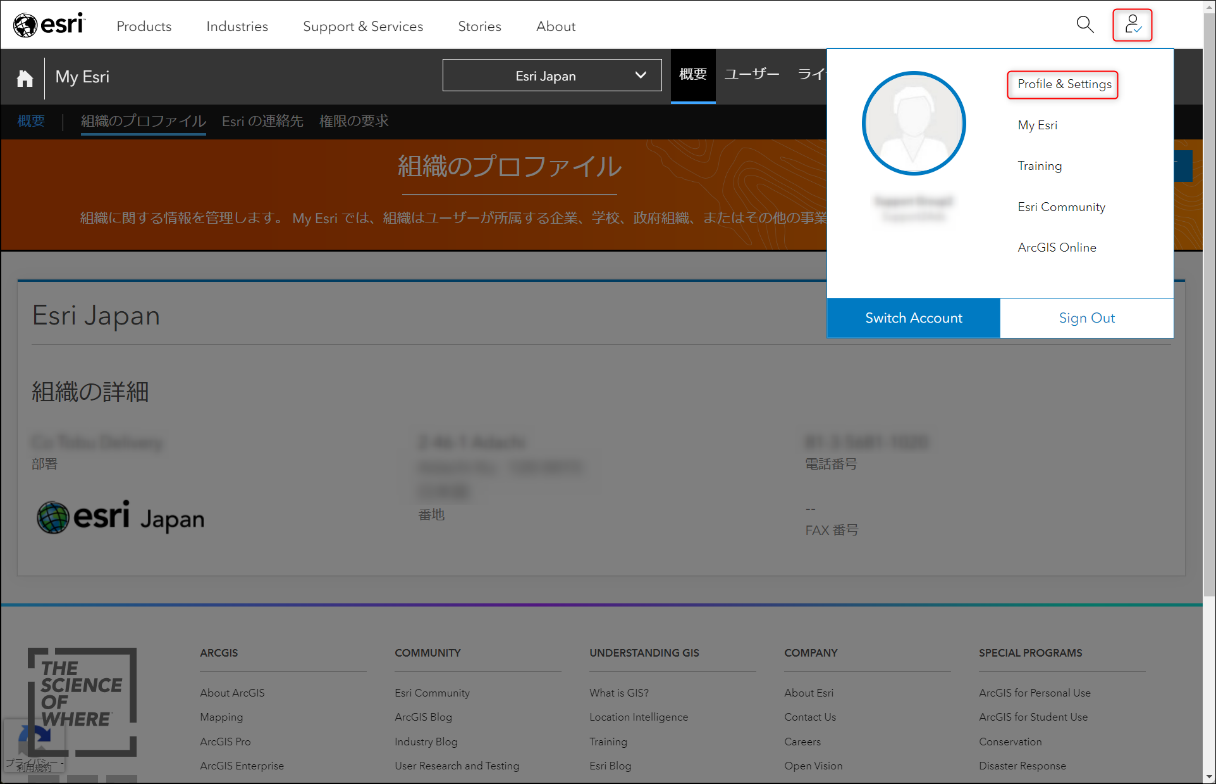Open Conservation footer link
The image size is (1216, 784).
tap(1010, 742)
